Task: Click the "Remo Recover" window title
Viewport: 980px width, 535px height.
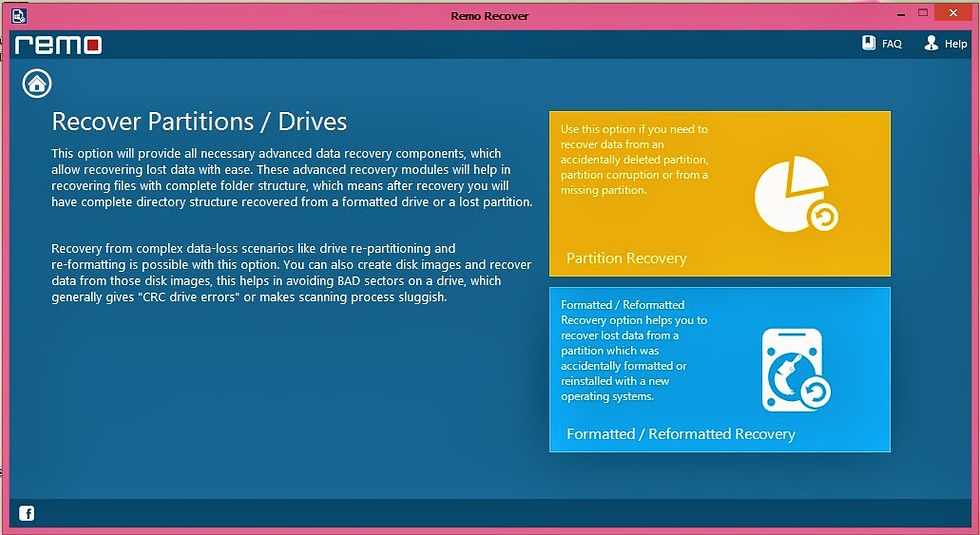Action: tap(489, 16)
